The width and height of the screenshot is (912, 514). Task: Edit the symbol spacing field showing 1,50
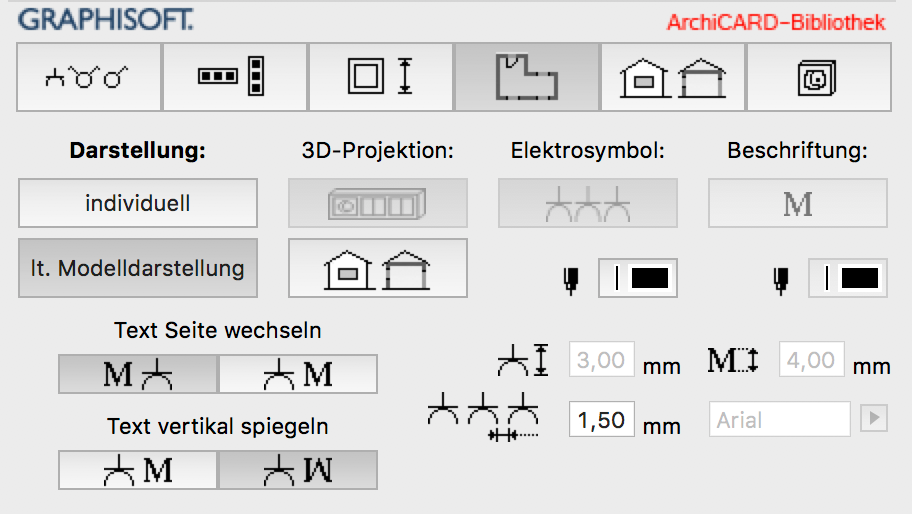point(601,419)
